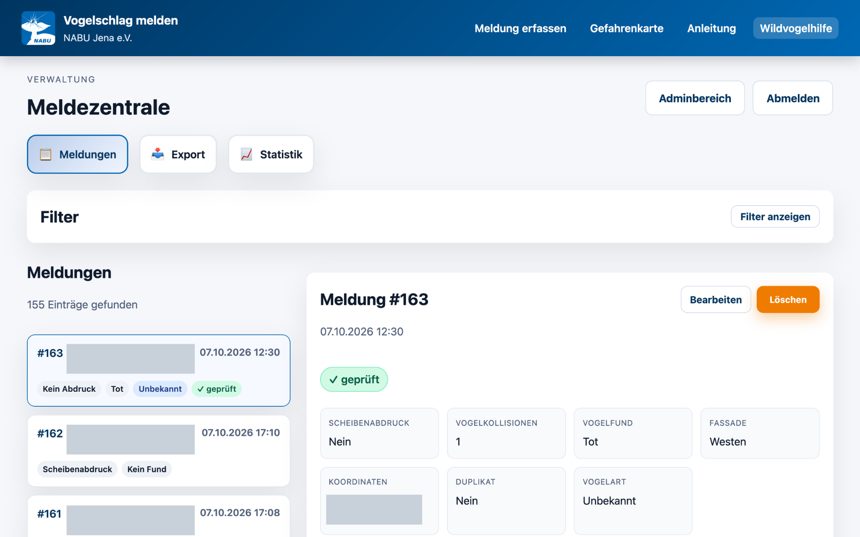Click the 155 Einträge gefunden text
This screenshot has height=537, width=860.
pos(82,304)
